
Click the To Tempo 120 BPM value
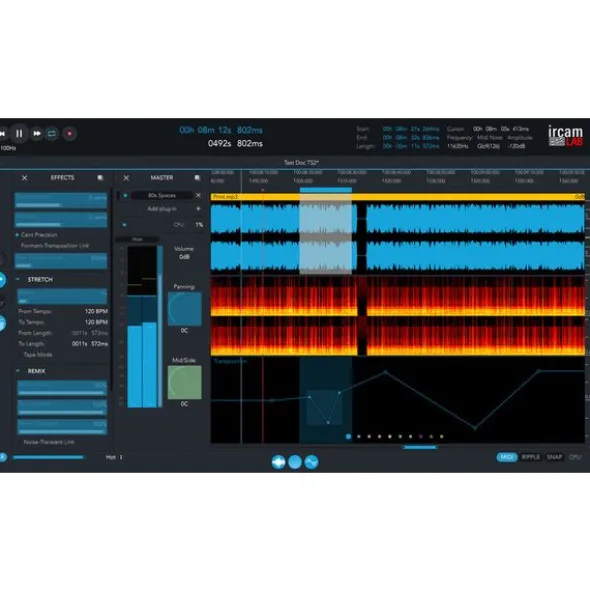tap(96, 322)
